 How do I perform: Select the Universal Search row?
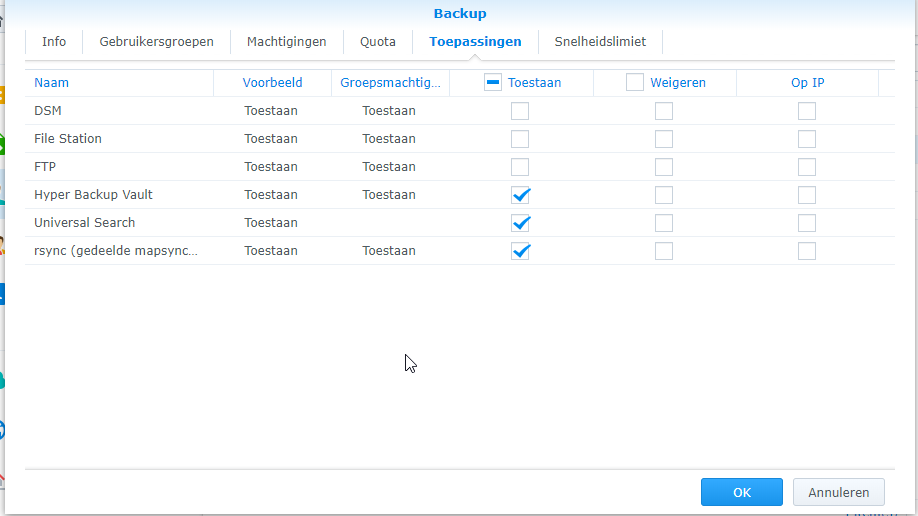click(x=460, y=223)
